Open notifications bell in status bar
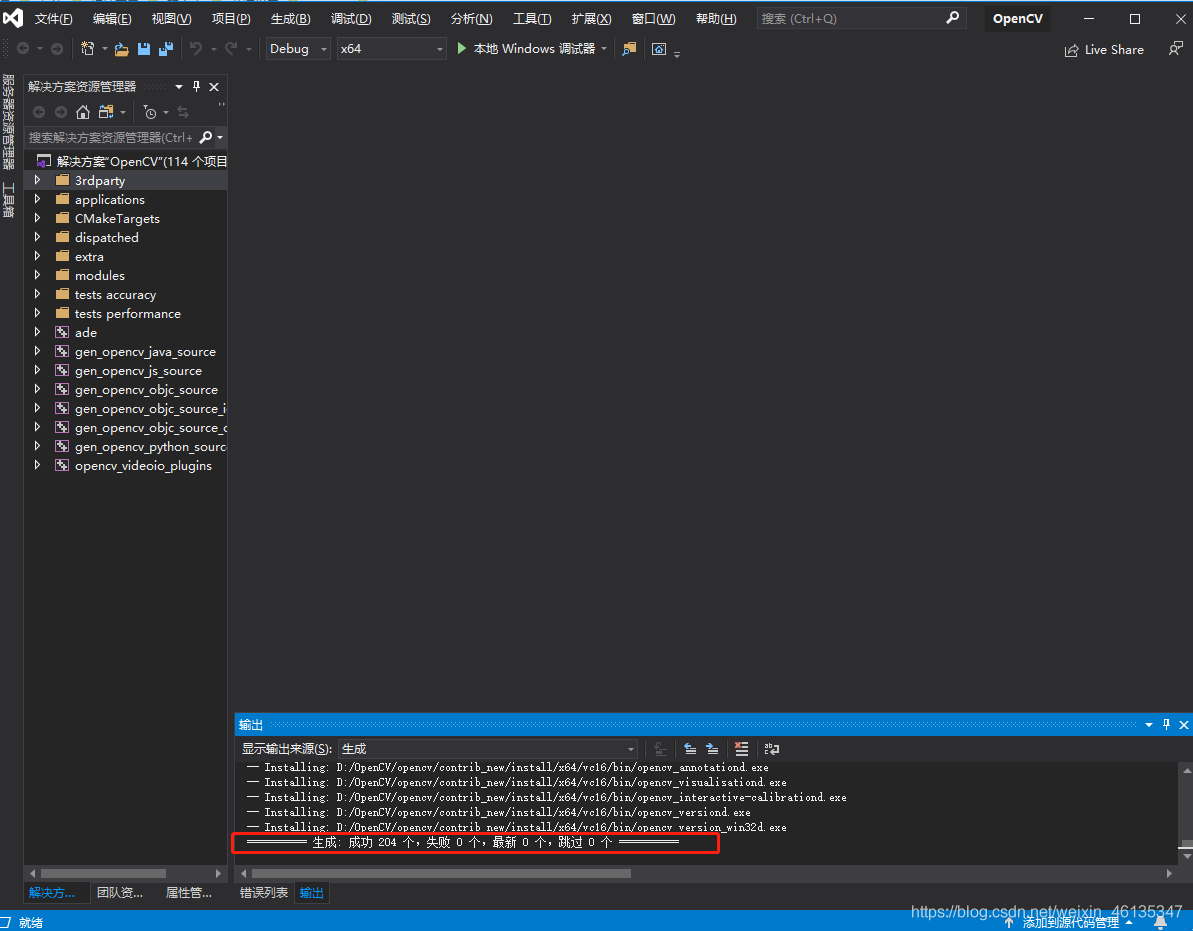Viewport: 1193px width, 931px height. pyautogui.click(x=1160, y=922)
